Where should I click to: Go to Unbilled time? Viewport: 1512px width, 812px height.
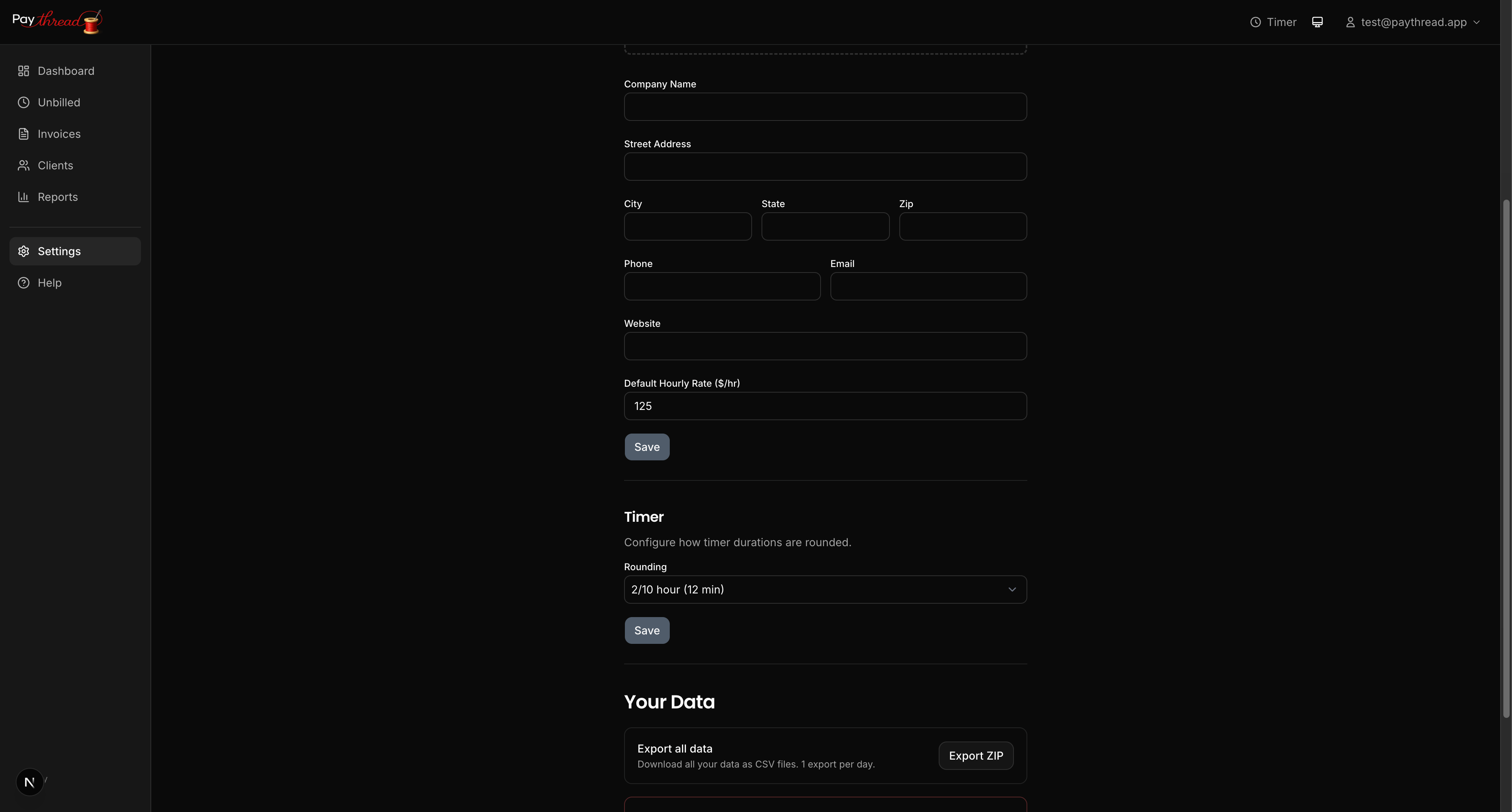59,103
